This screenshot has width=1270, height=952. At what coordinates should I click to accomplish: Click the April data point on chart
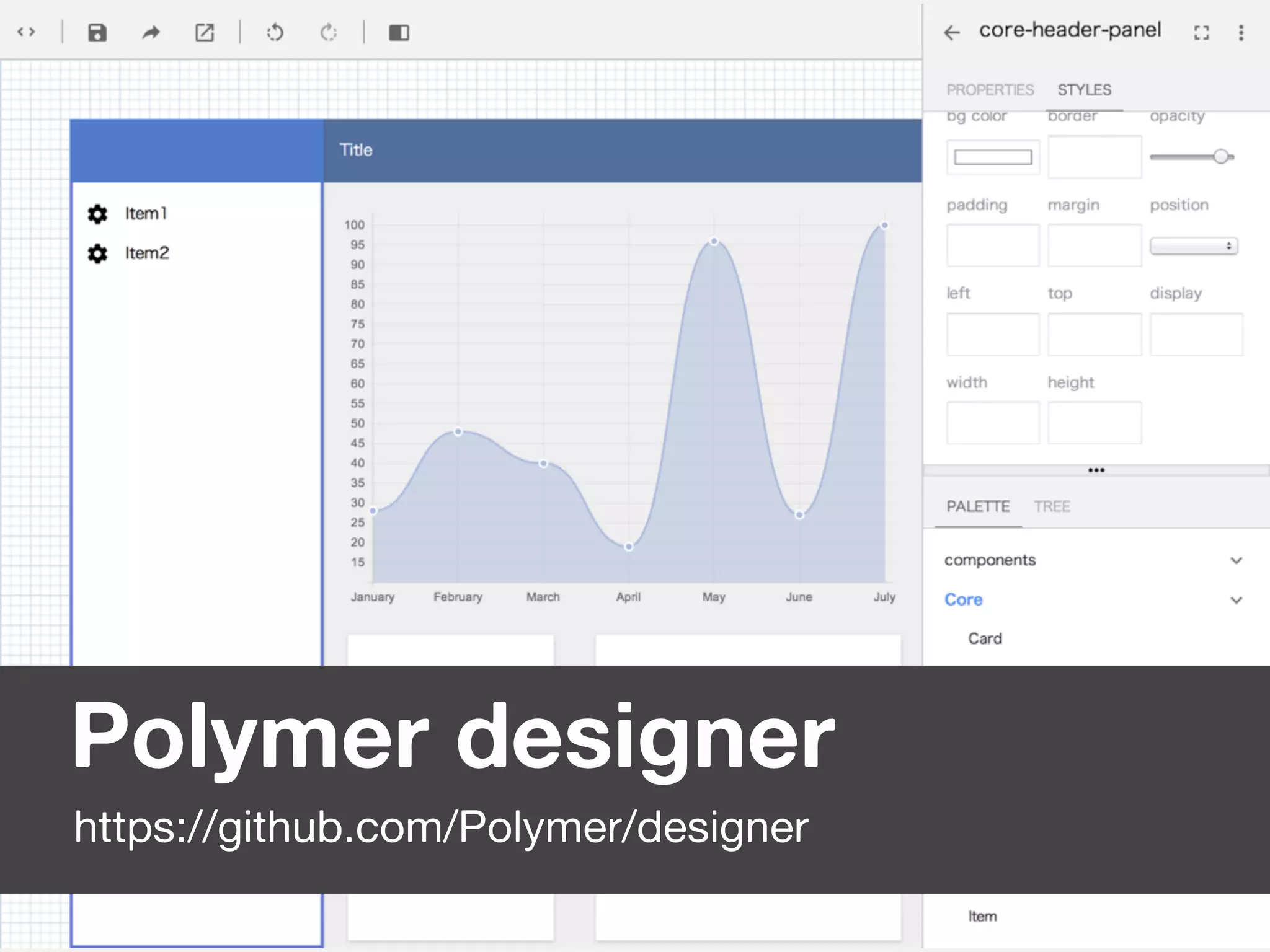pos(628,546)
